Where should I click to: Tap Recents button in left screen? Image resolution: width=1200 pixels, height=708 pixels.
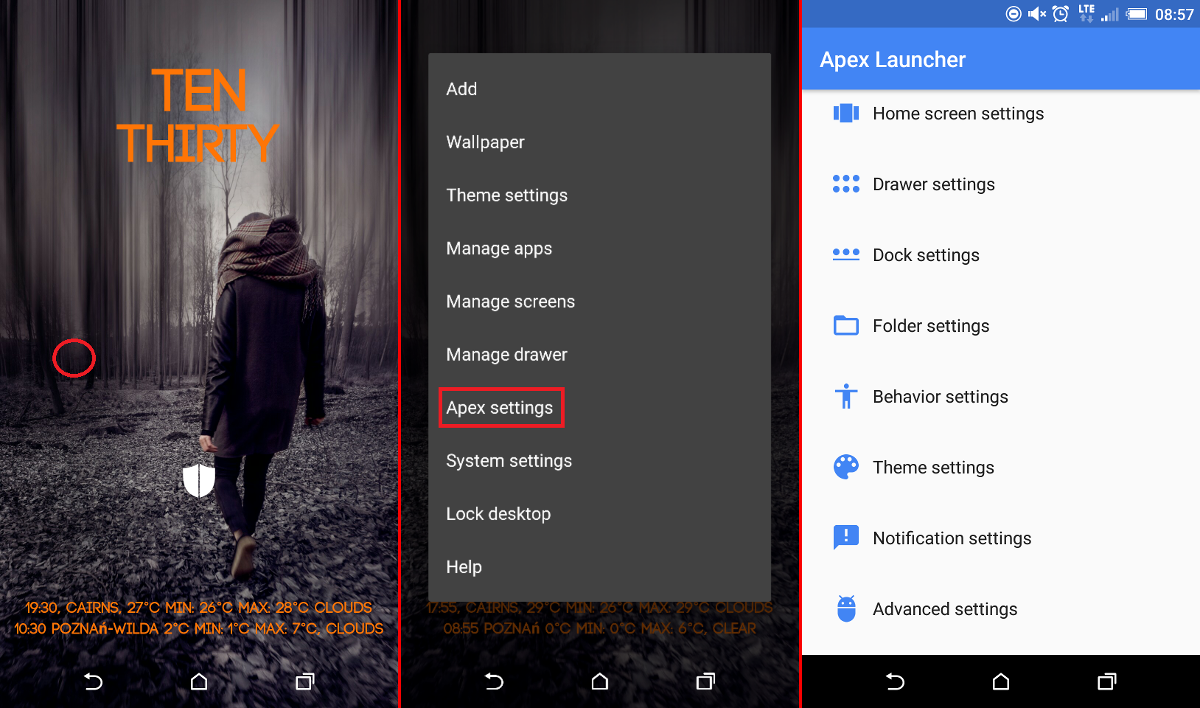coord(305,682)
